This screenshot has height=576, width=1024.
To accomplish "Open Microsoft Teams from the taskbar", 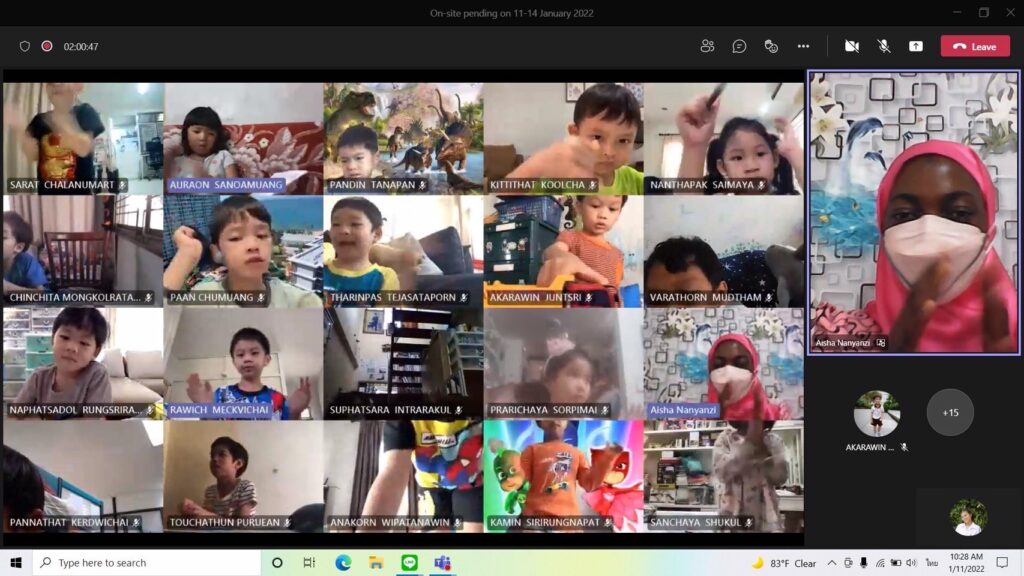I will point(442,563).
